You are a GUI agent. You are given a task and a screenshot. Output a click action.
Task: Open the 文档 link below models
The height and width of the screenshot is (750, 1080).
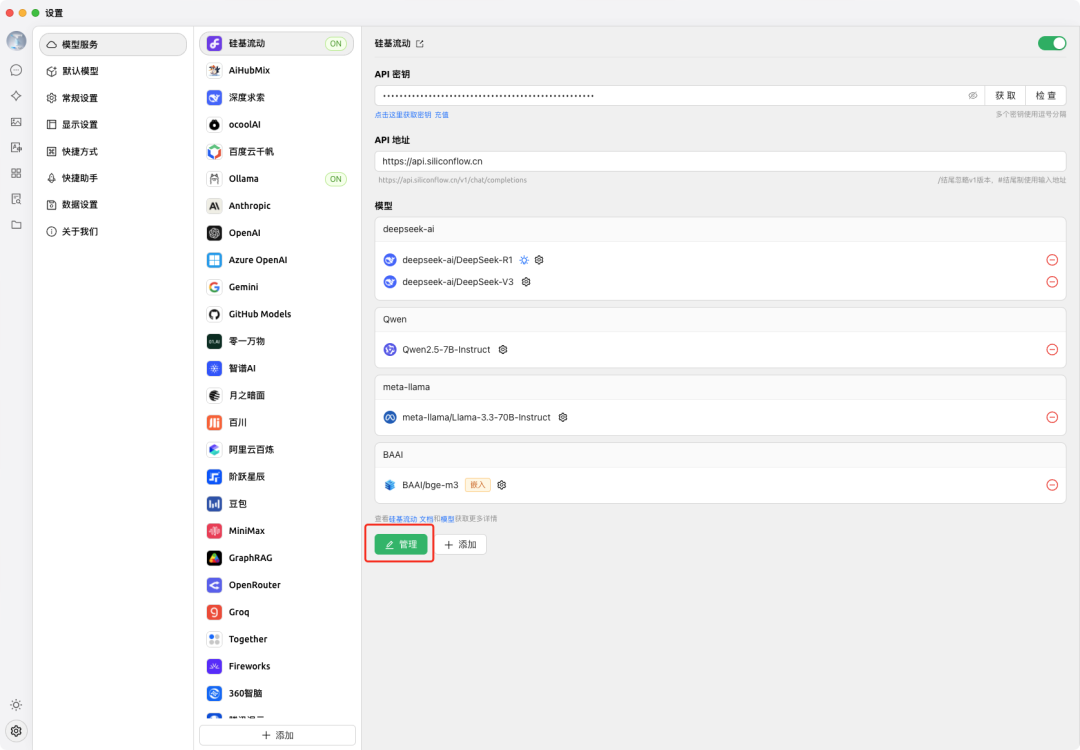[426, 519]
